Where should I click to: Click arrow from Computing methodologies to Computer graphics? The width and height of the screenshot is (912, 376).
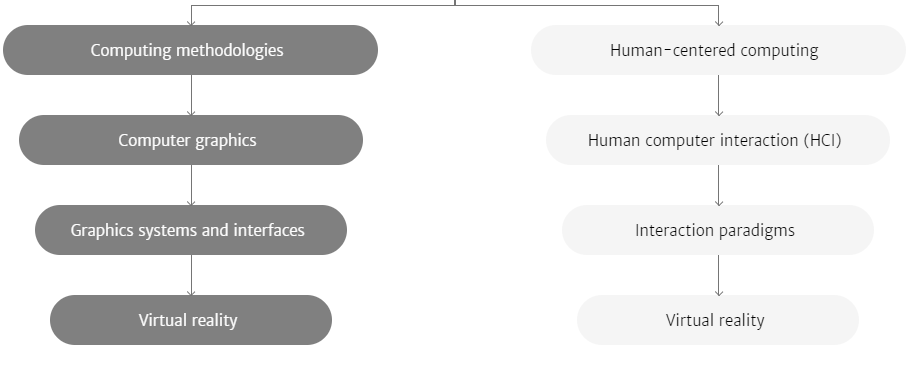point(191,95)
